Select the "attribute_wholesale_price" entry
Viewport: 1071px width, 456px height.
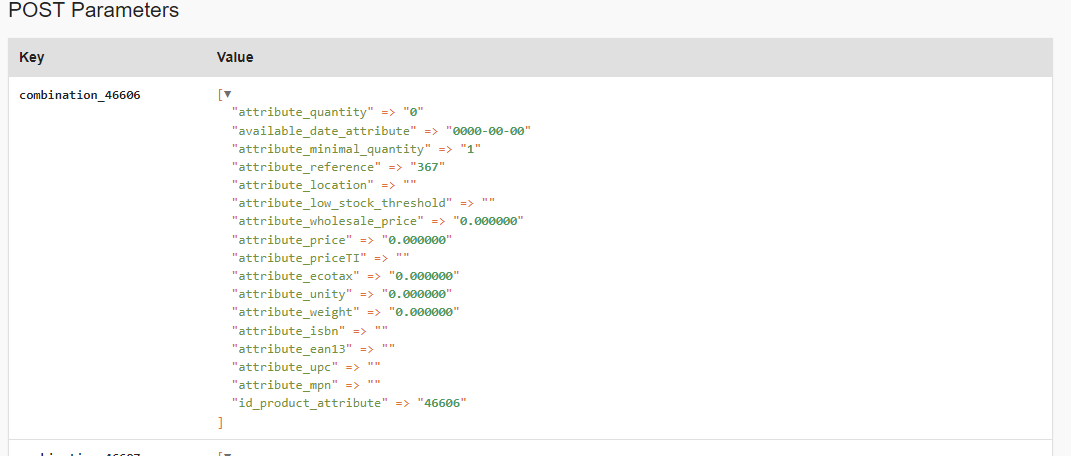pos(328,221)
